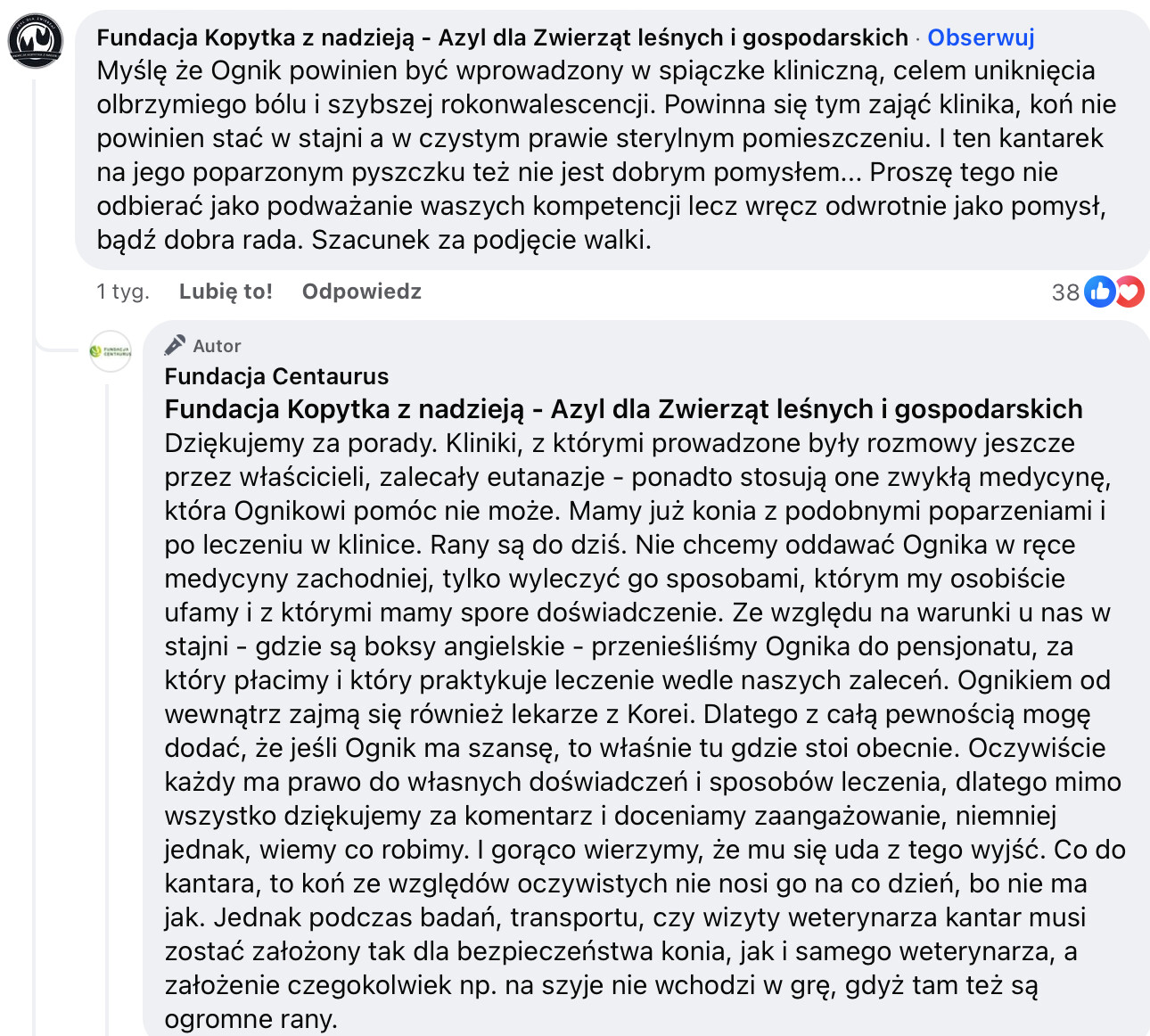
Task: Open Fundacja Kopytka z nadzieją profile picture
Action: pyautogui.click(x=36, y=41)
